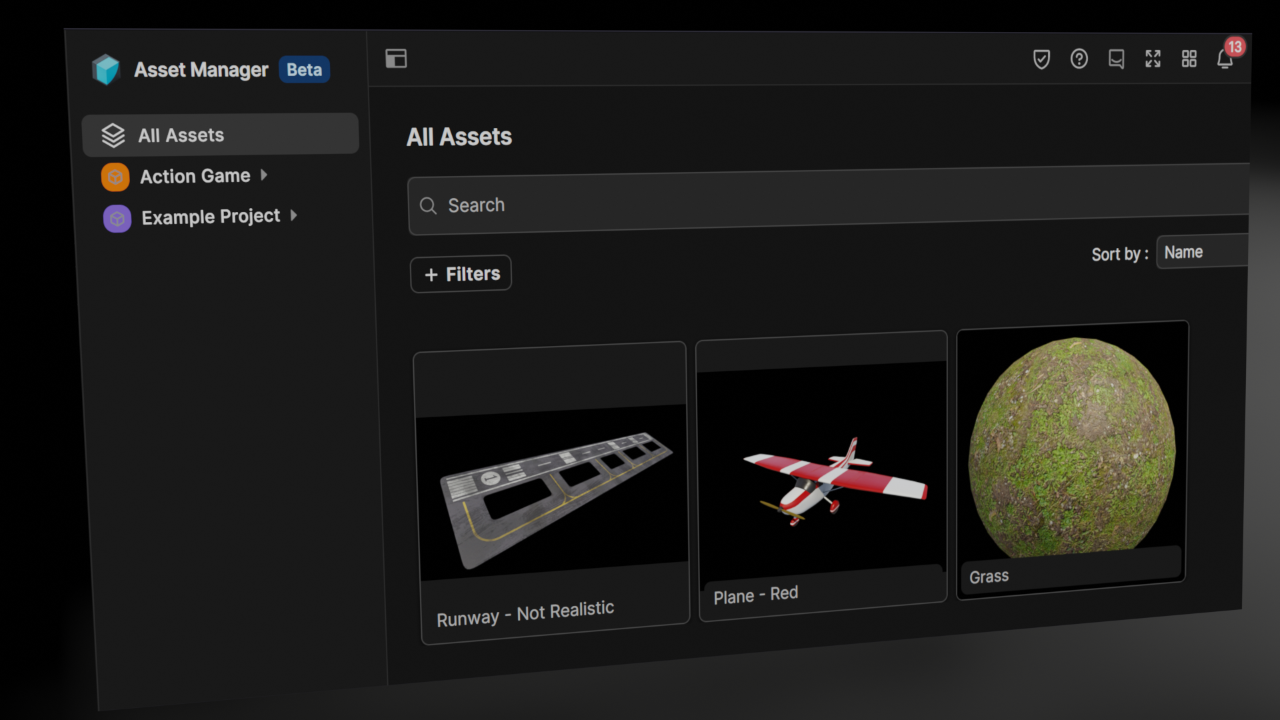Click the All Assets page heading
Image resolution: width=1280 pixels, height=720 pixels.
click(x=459, y=137)
